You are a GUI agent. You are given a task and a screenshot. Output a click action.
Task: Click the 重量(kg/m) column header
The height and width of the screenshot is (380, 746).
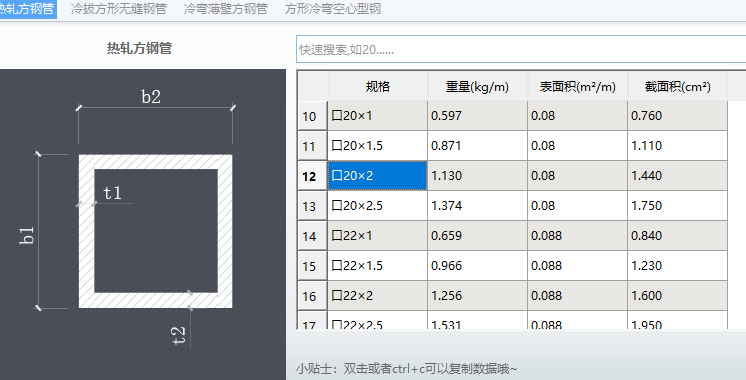pos(477,87)
